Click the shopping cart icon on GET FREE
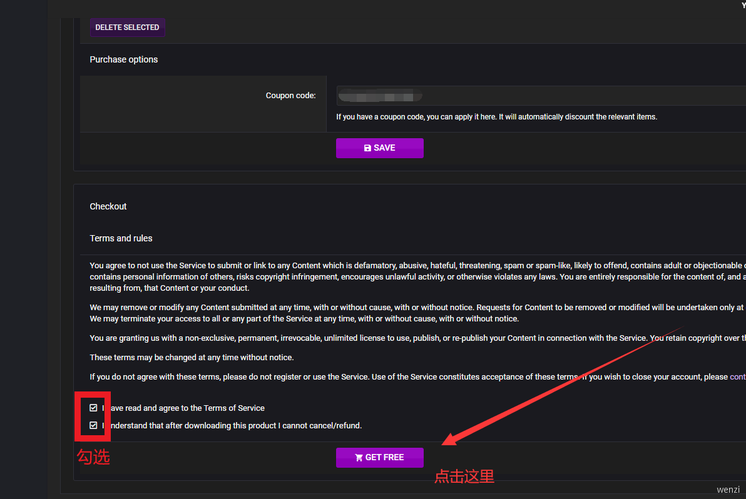 (359, 458)
